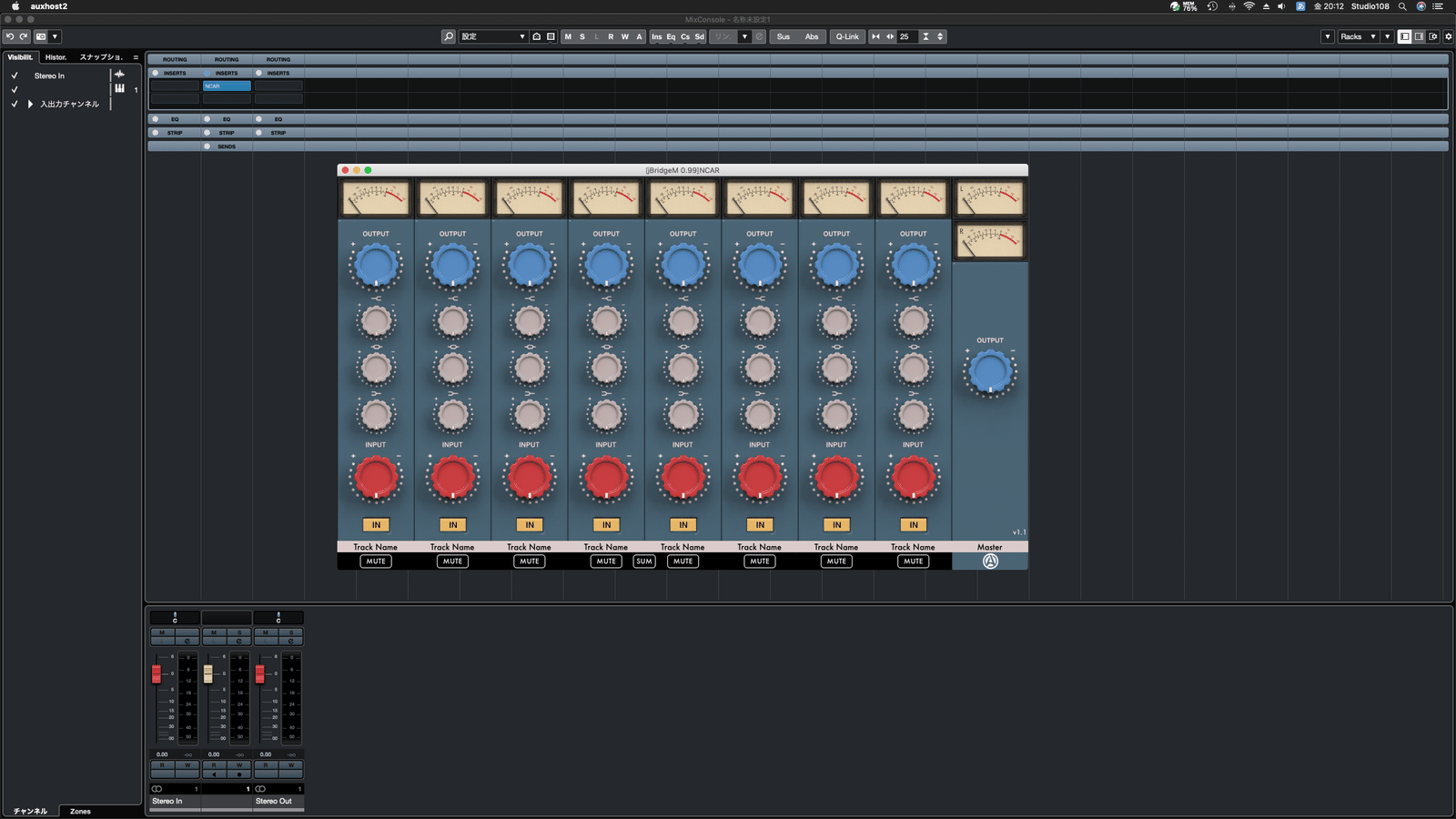This screenshot has height=819, width=1456.
Task: Click MUTE on last NCAR channel
Action: (x=914, y=561)
